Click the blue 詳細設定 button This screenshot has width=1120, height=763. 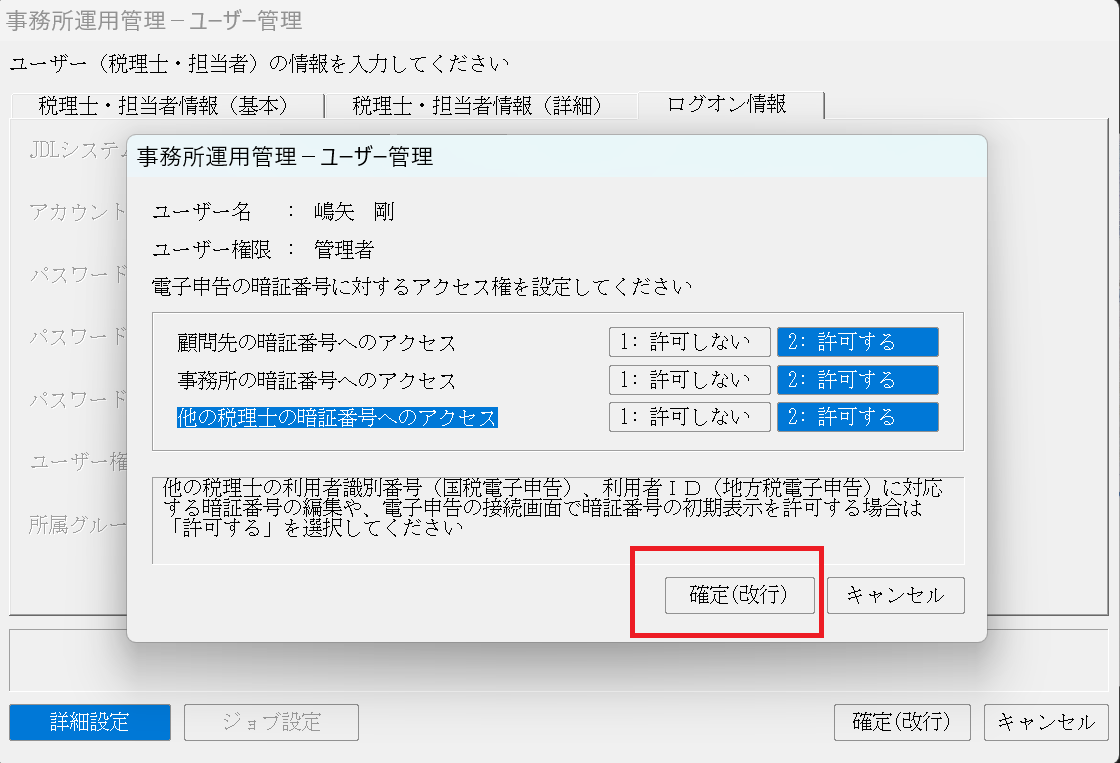[90, 722]
